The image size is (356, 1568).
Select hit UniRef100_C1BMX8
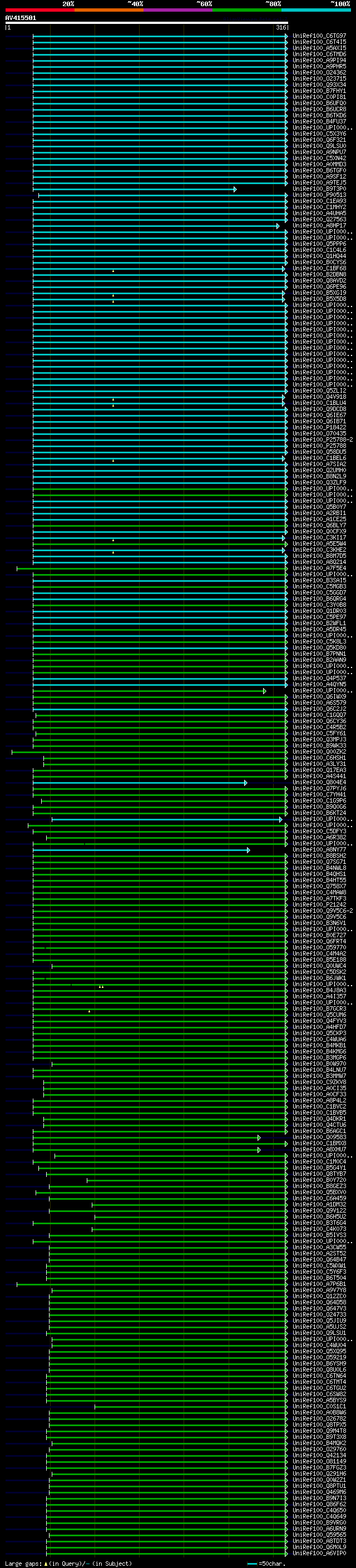coord(319,1143)
